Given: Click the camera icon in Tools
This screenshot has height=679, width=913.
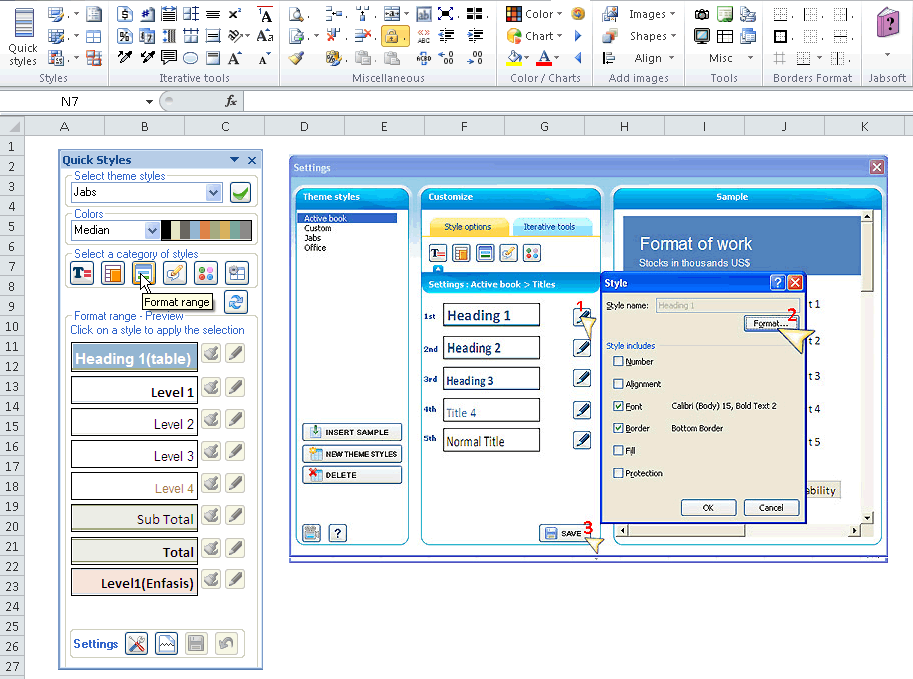Looking at the screenshot, I should pos(702,14).
